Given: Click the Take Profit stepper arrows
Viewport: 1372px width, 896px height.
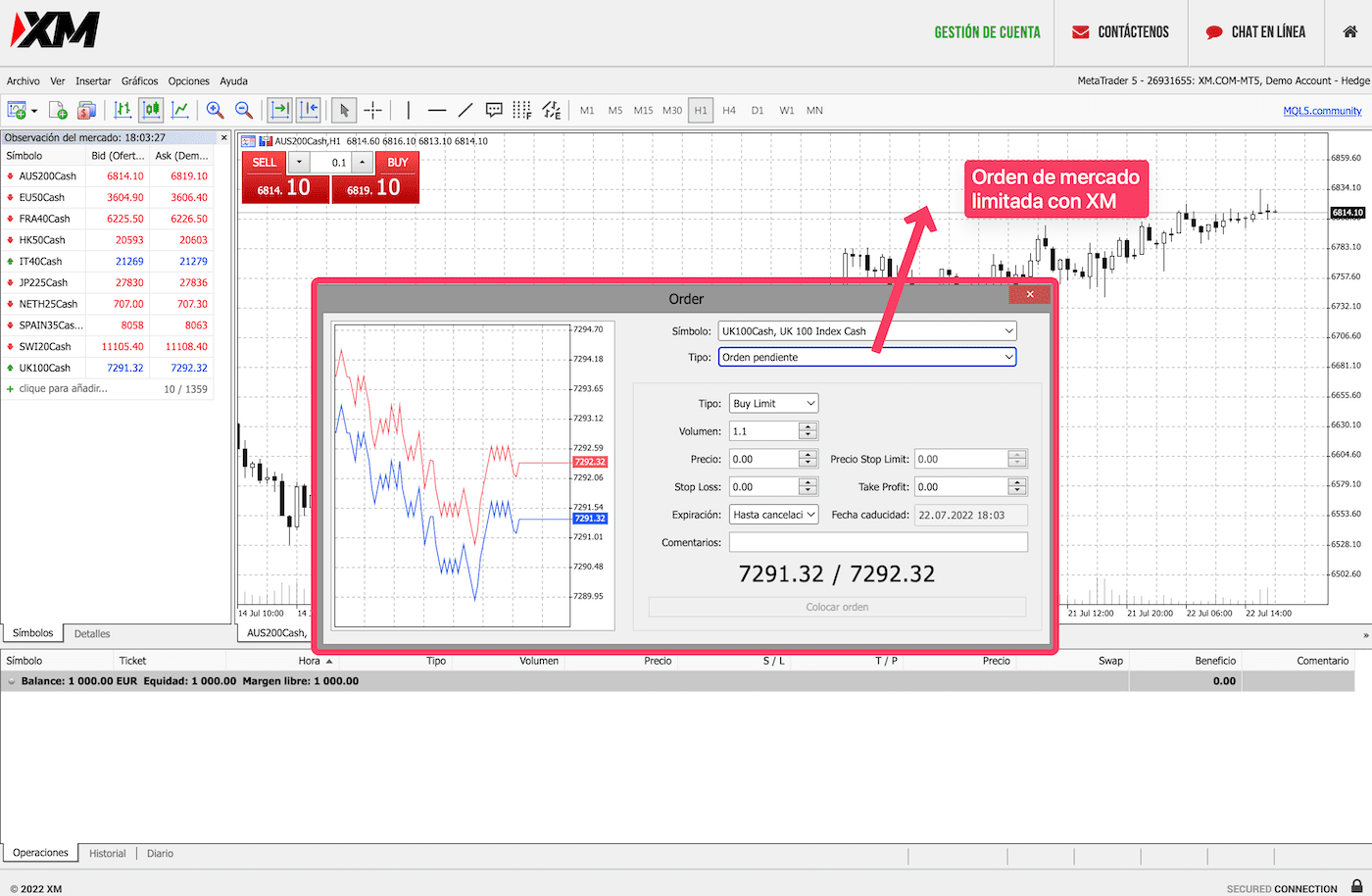Looking at the screenshot, I should [x=1017, y=486].
